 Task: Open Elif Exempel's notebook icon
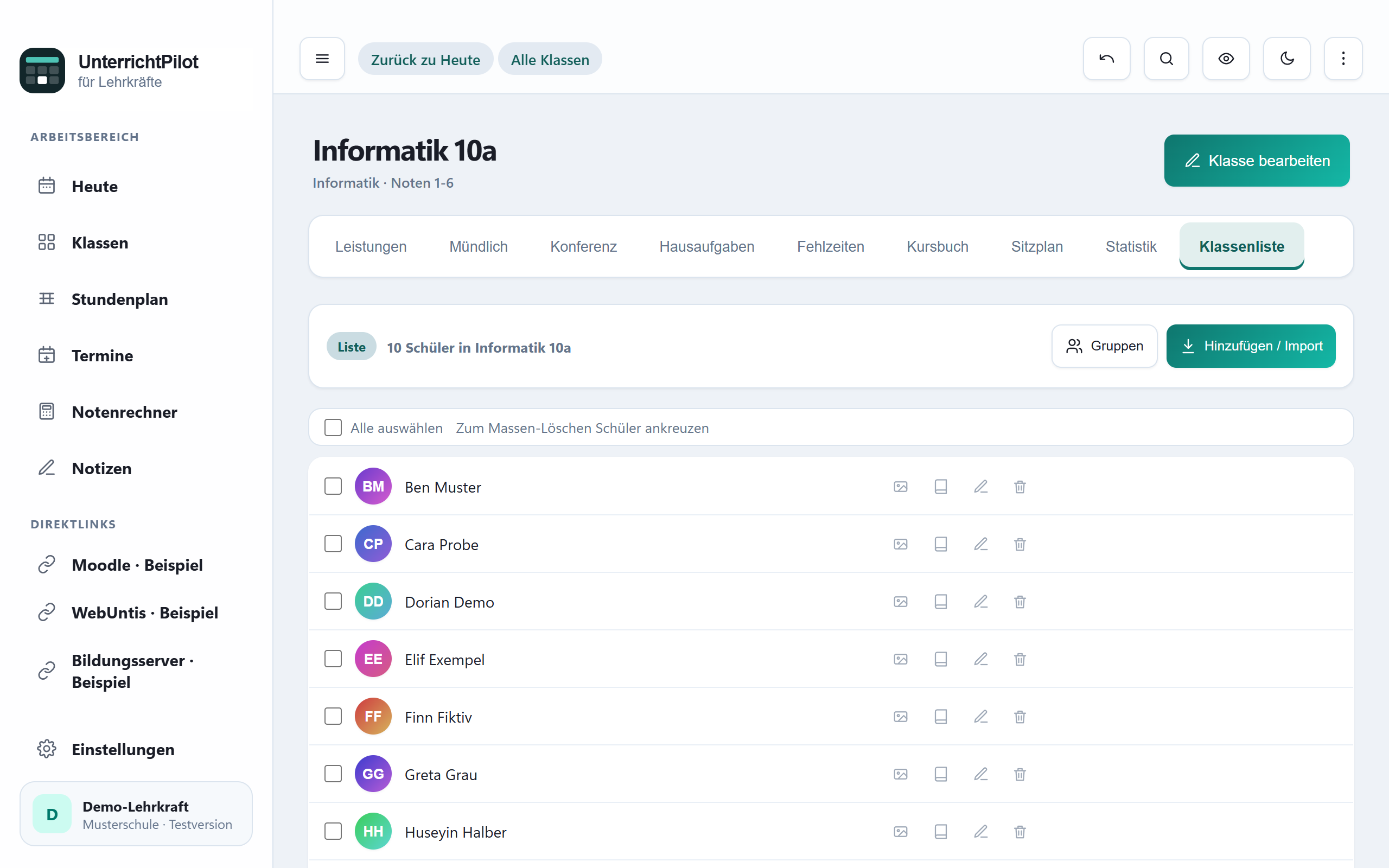click(x=941, y=659)
